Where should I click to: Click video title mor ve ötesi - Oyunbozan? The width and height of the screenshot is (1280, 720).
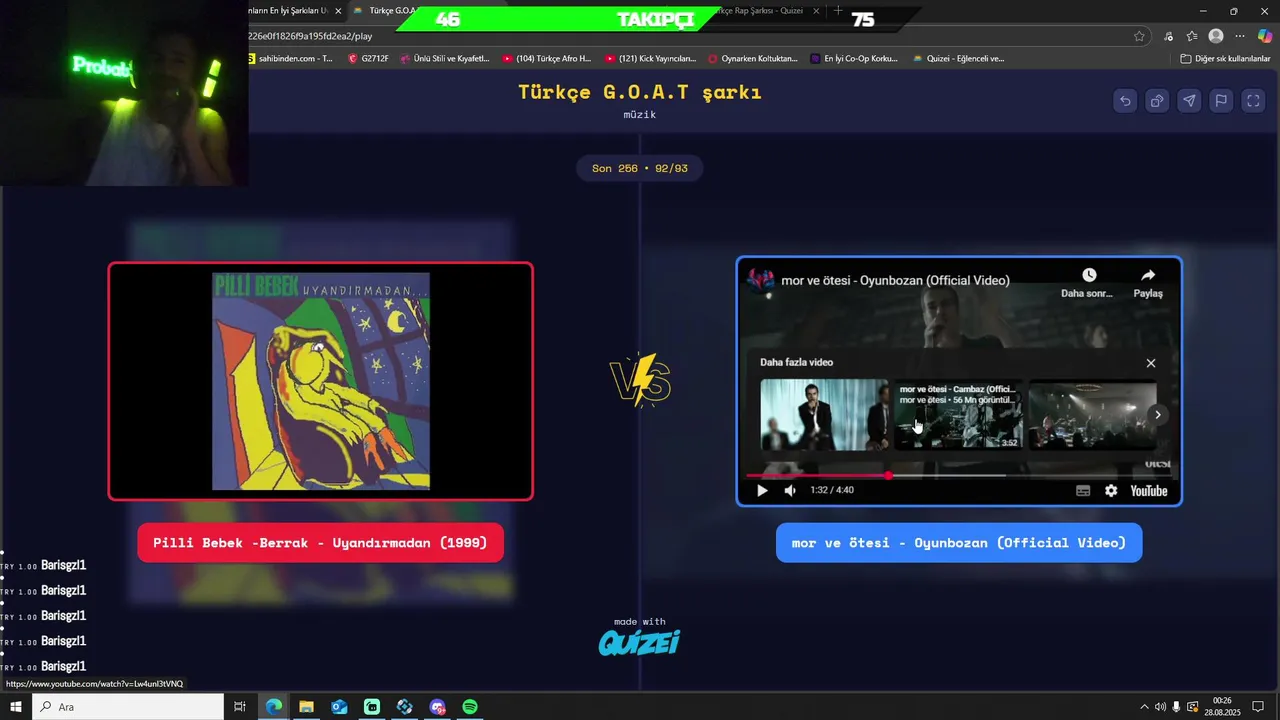pos(895,280)
